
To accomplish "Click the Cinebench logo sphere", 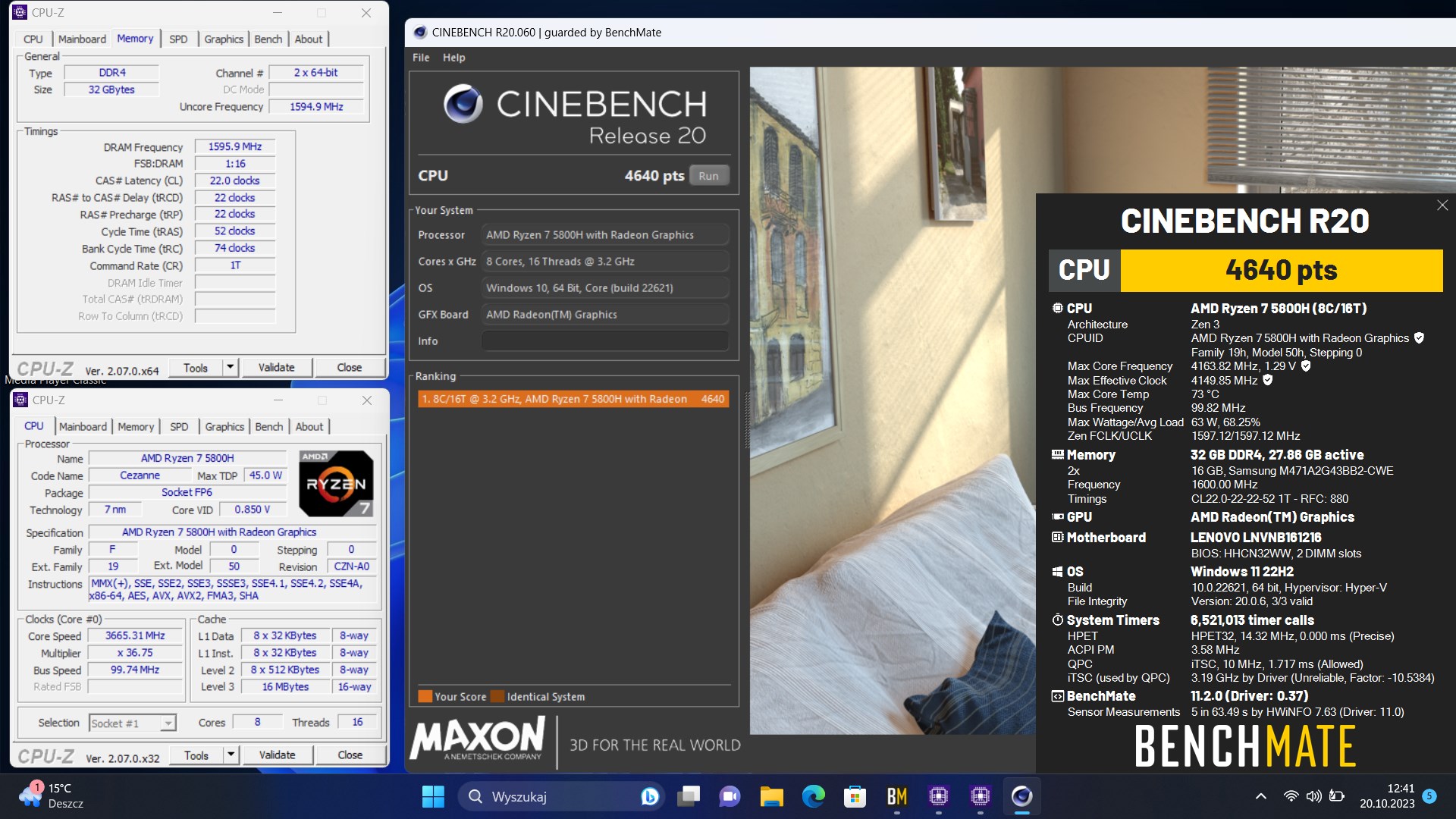I will [x=463, y=103].
